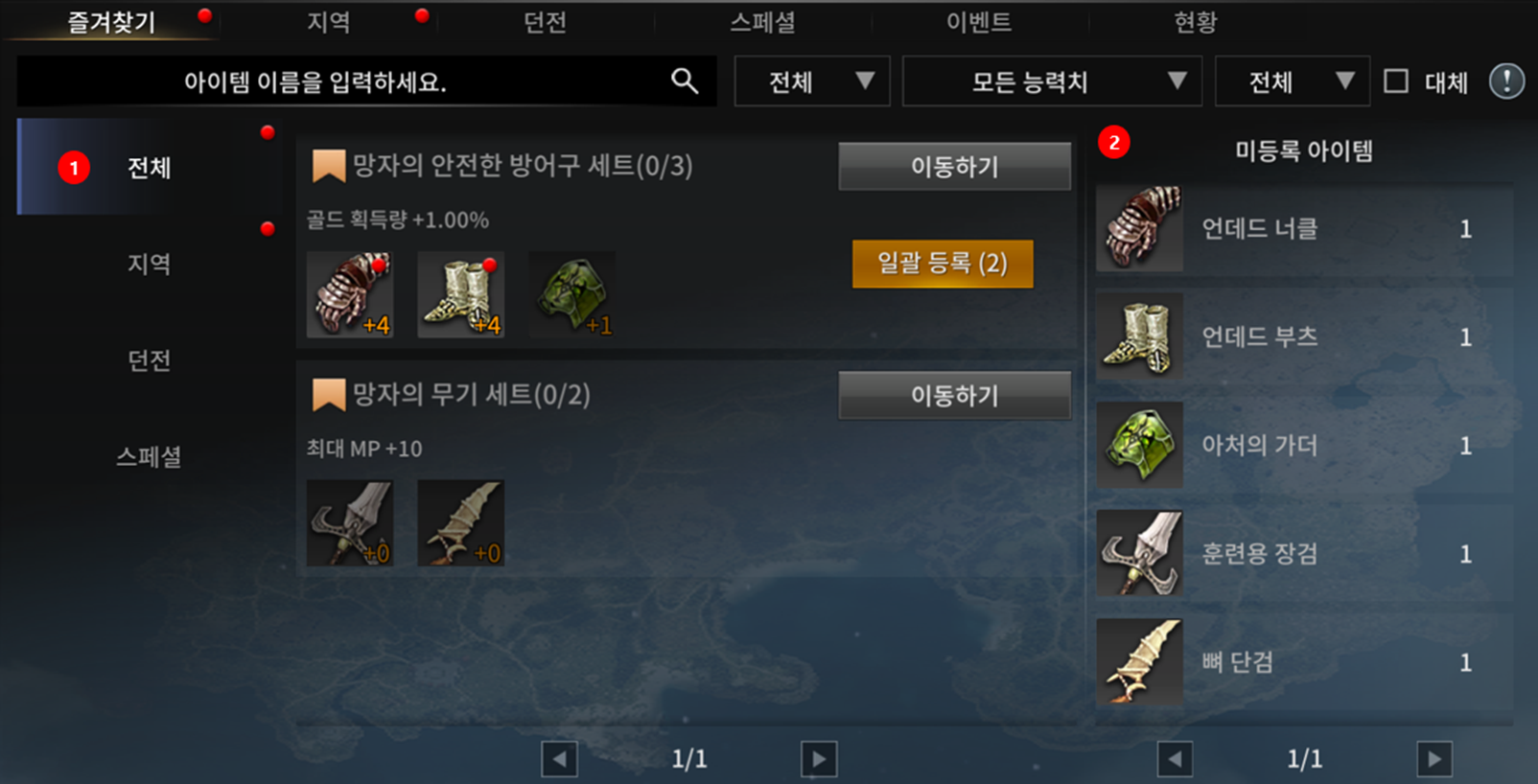Open the first 전체 filter dropdown

tap(812, 81)
